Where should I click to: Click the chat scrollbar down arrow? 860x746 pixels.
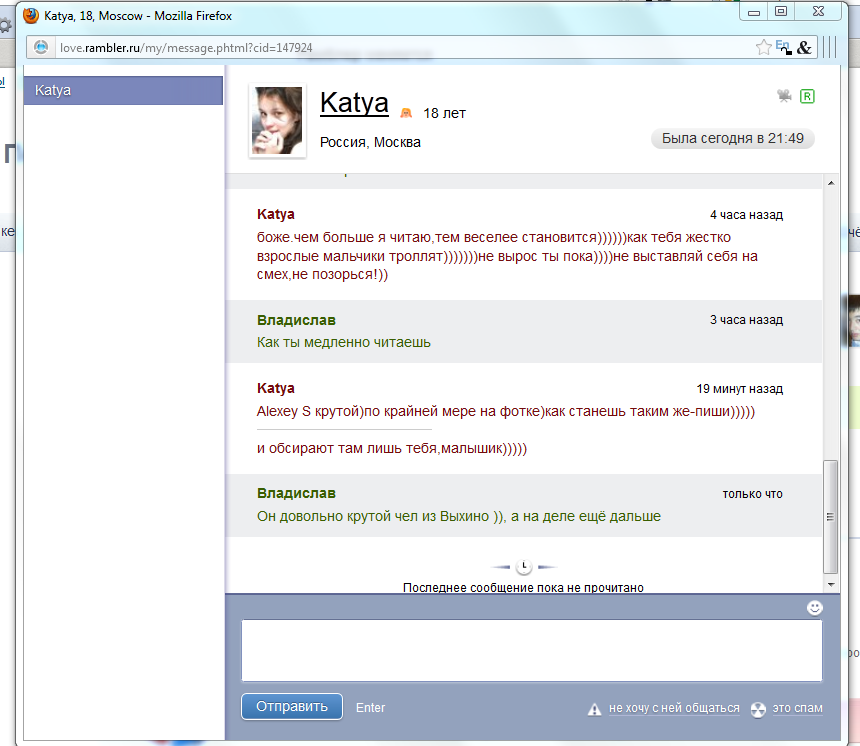[x=831, y=585]
